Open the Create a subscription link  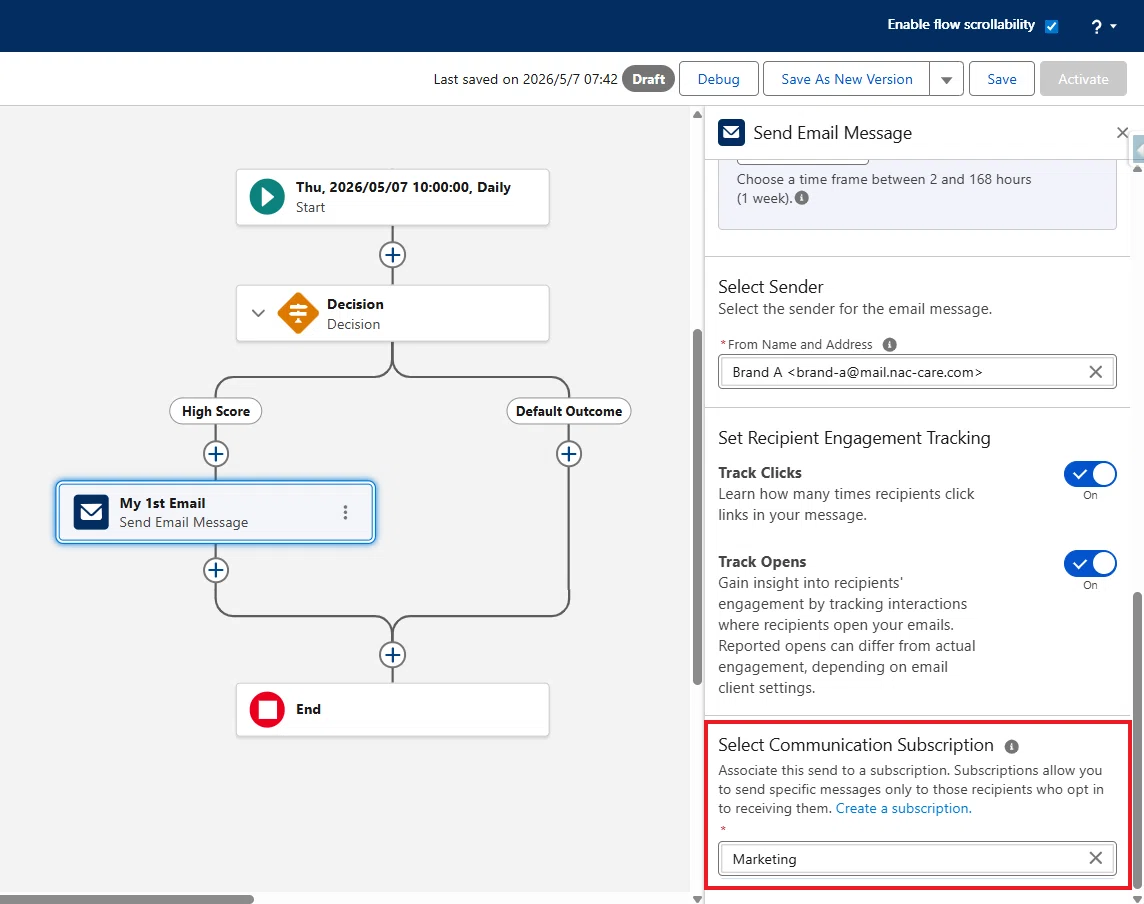pos(903,808)
